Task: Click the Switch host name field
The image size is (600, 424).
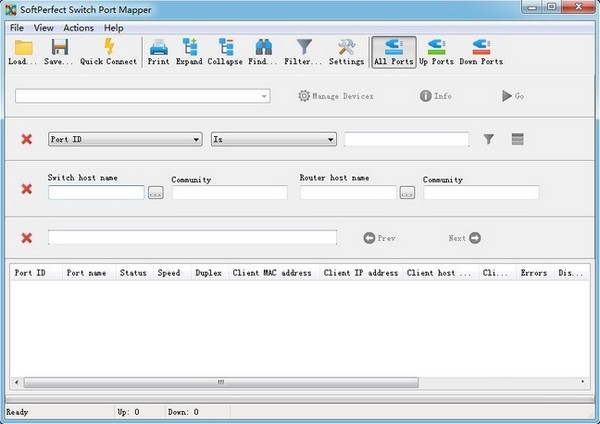Action: click(x=96, y=193)
